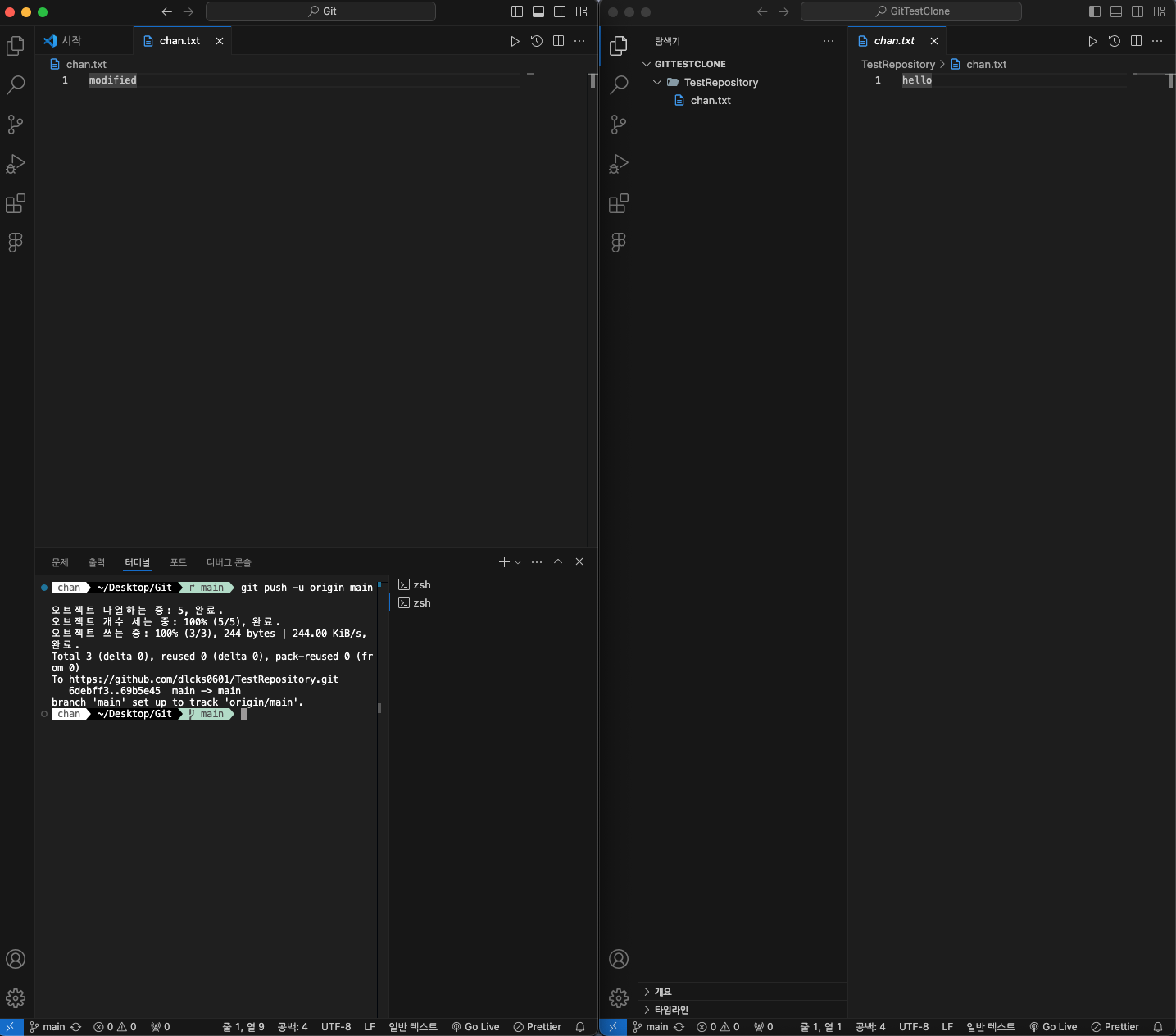The image size is (1176, 1036).
Task: Run file play icon in Git window editor
Action: (515, 41)
